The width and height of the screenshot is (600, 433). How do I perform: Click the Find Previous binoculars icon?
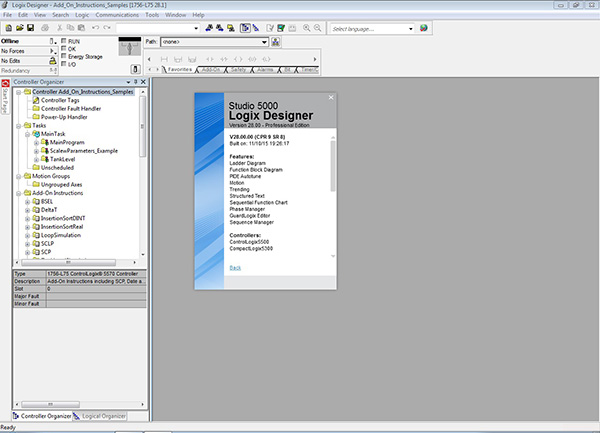point(209,28)
